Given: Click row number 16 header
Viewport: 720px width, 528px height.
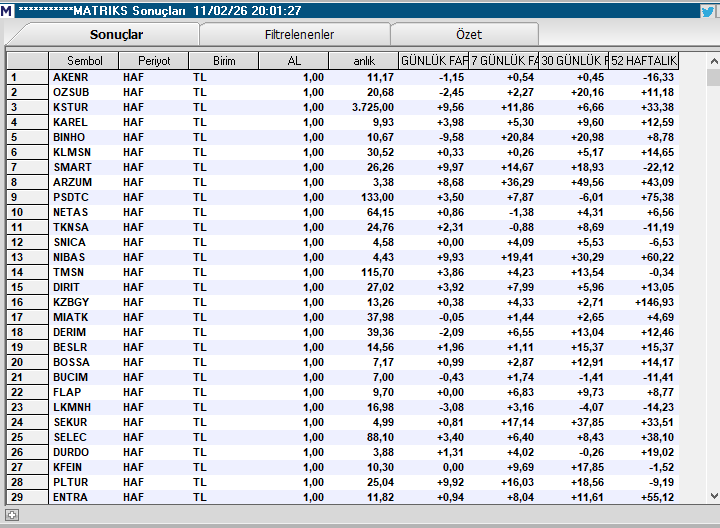Looking at the screenshot, I should click(x=27, y=302).
